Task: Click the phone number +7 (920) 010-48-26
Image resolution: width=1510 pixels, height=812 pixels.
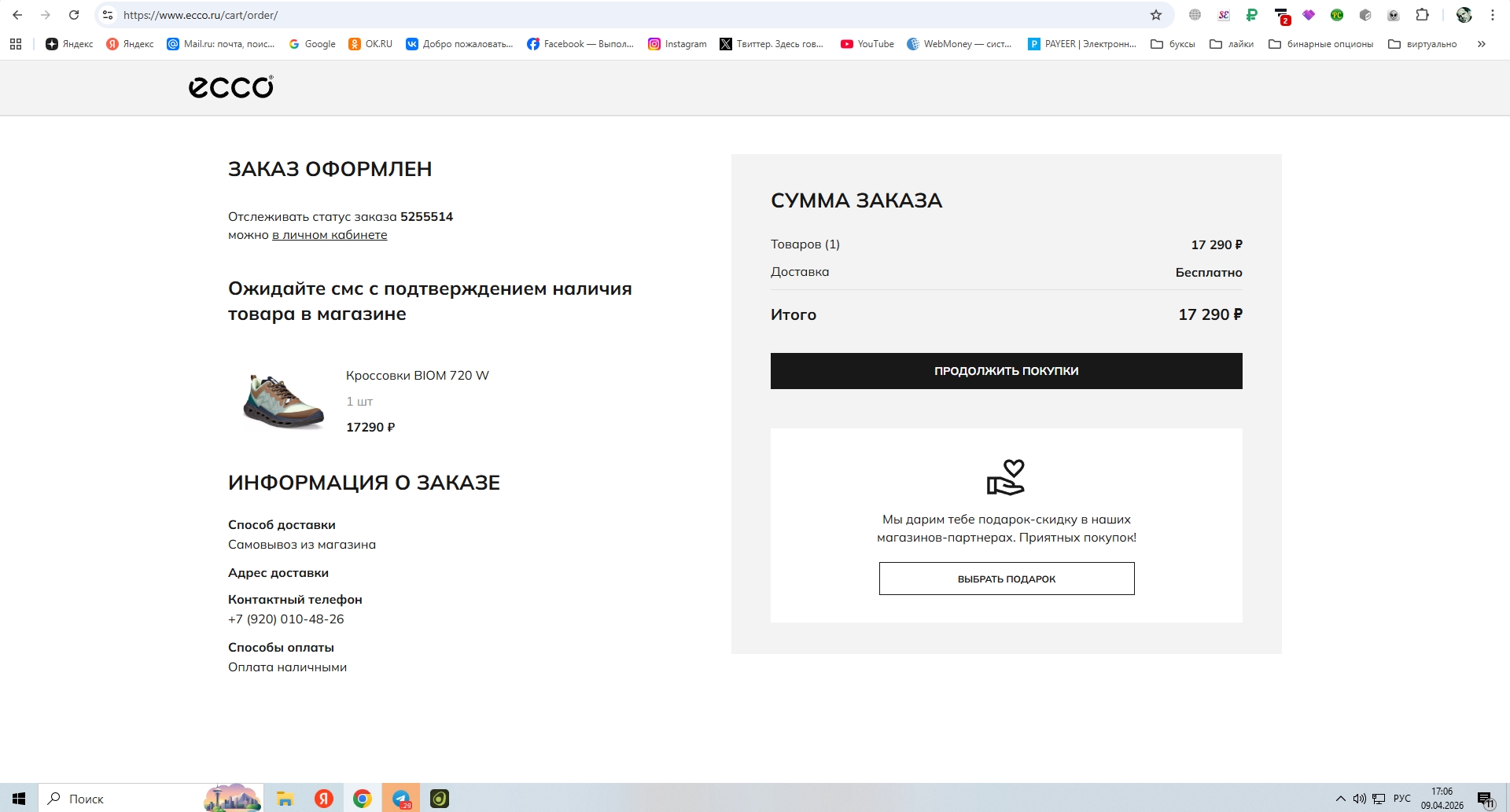Action: 286,619
